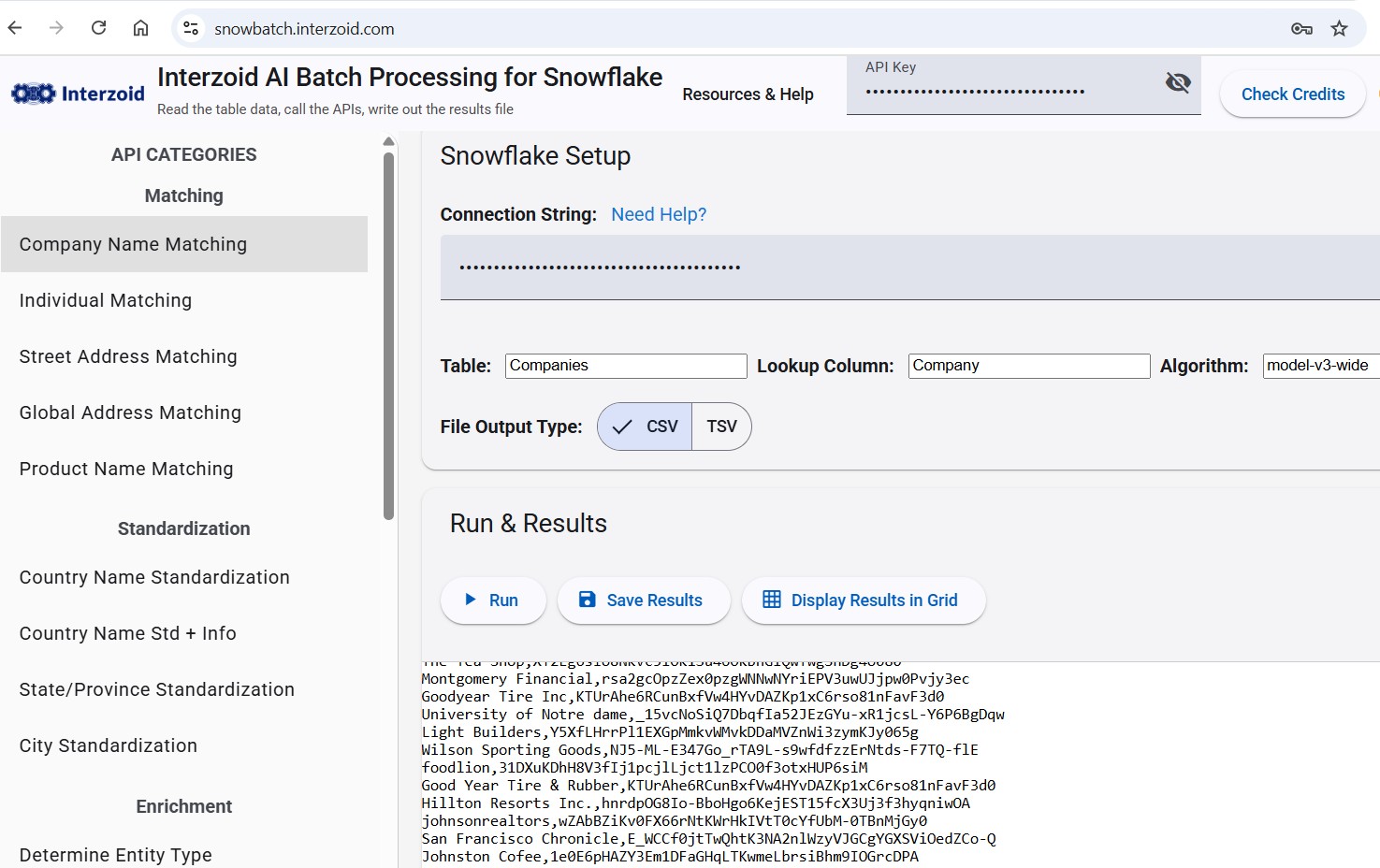This screenshot has height=868, width=1380.
Task: Select TSV file output type
Action: [x=721, y=427]
